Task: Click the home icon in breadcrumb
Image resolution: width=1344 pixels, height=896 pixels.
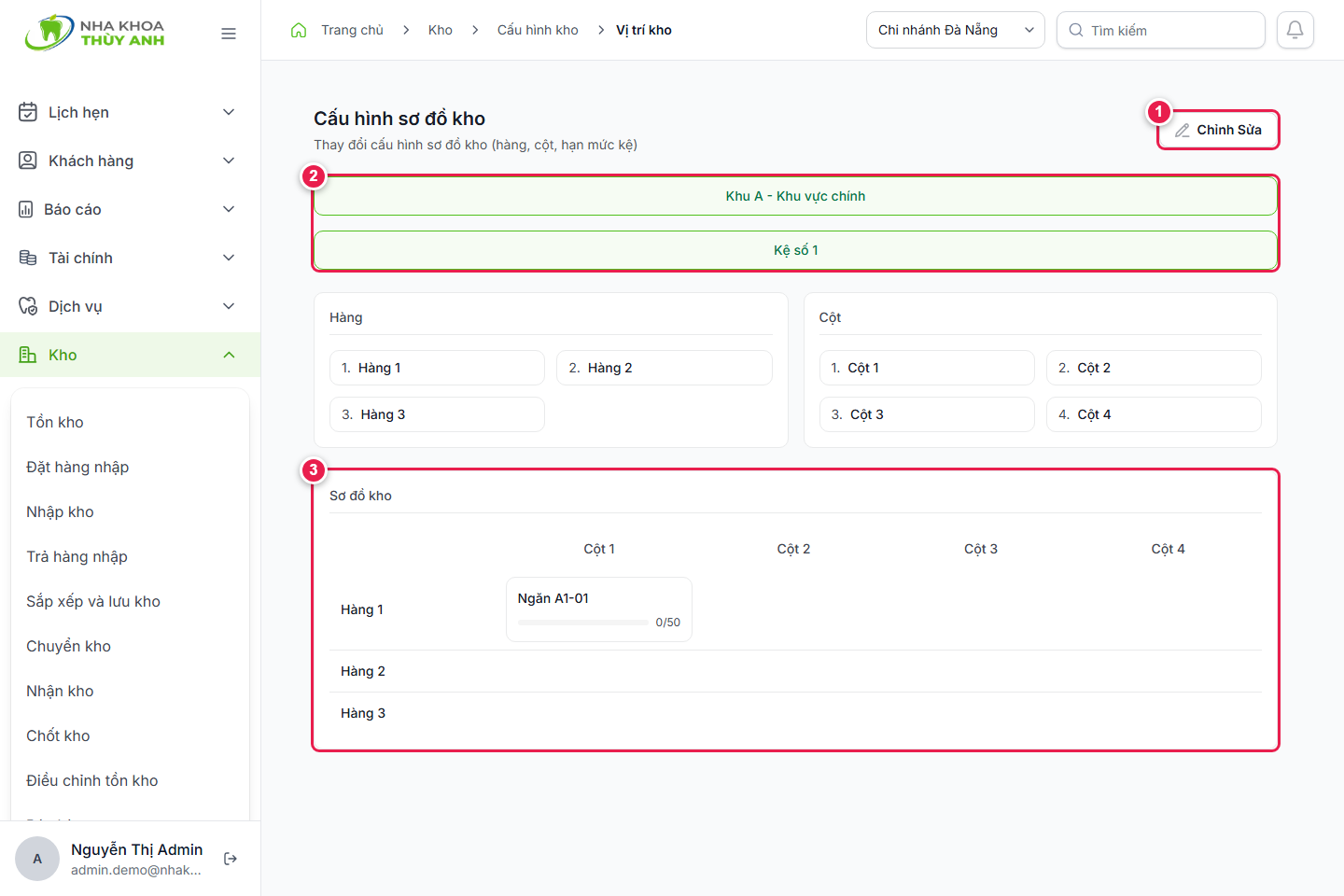Action: click(299, 30)
